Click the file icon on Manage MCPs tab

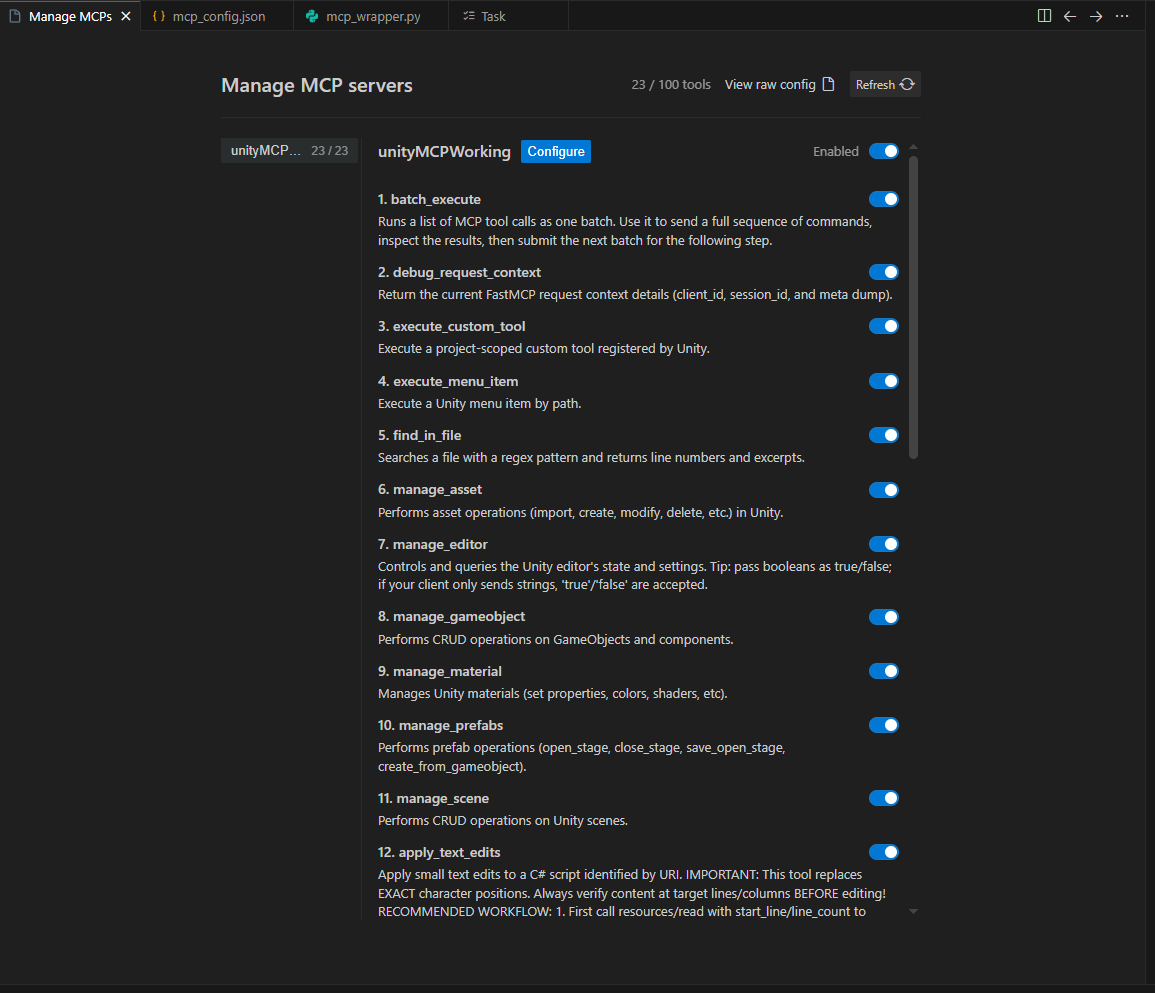pos(15,16)
